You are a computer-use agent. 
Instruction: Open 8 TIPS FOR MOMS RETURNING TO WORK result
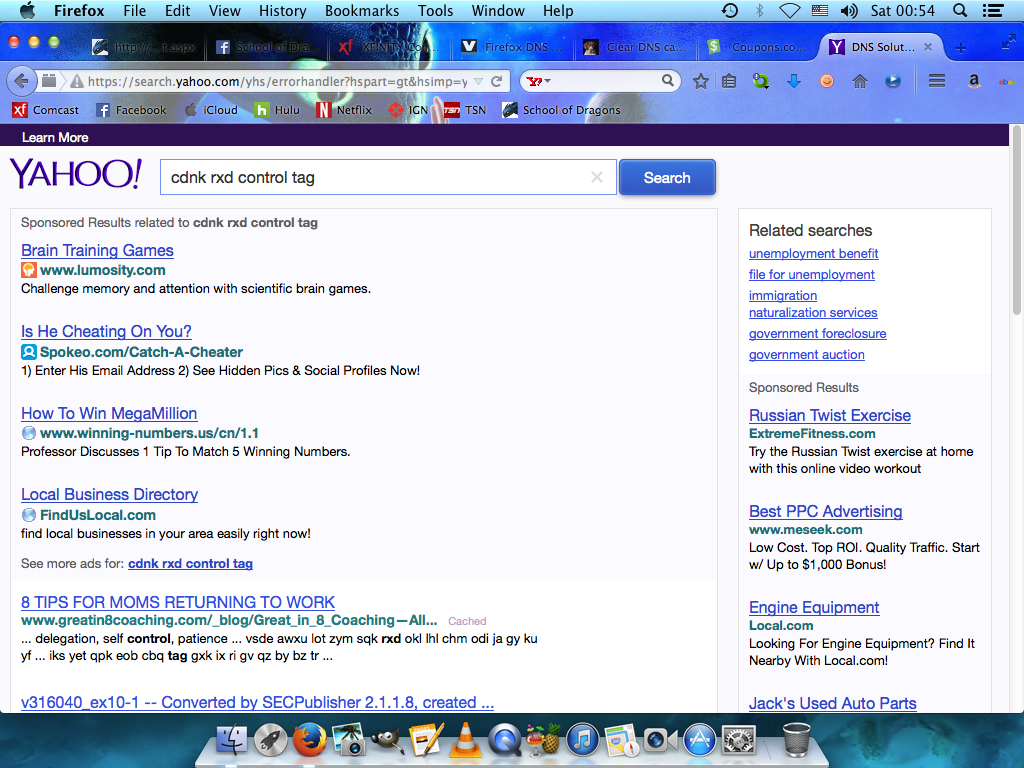click(178, 602)
